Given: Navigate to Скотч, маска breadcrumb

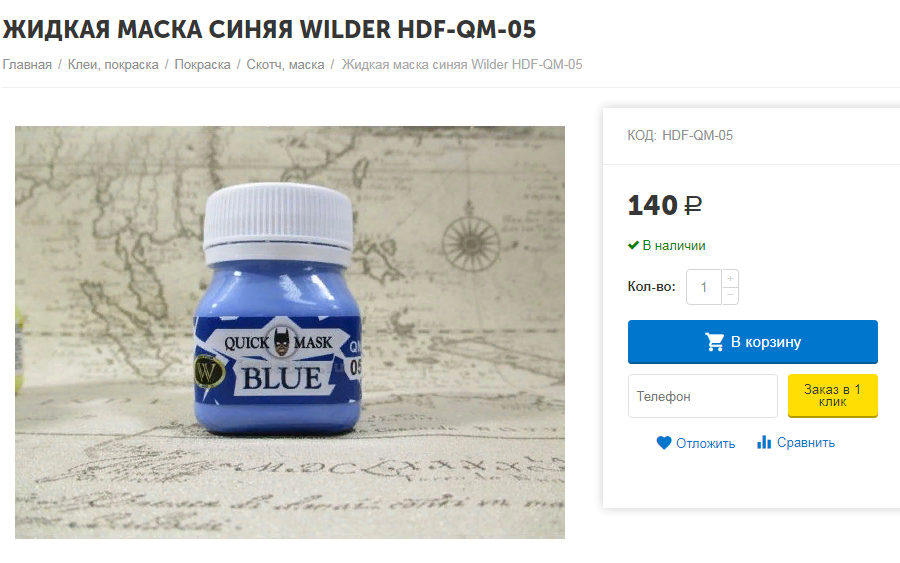Looking at the screenshot, I should point(285,64).
